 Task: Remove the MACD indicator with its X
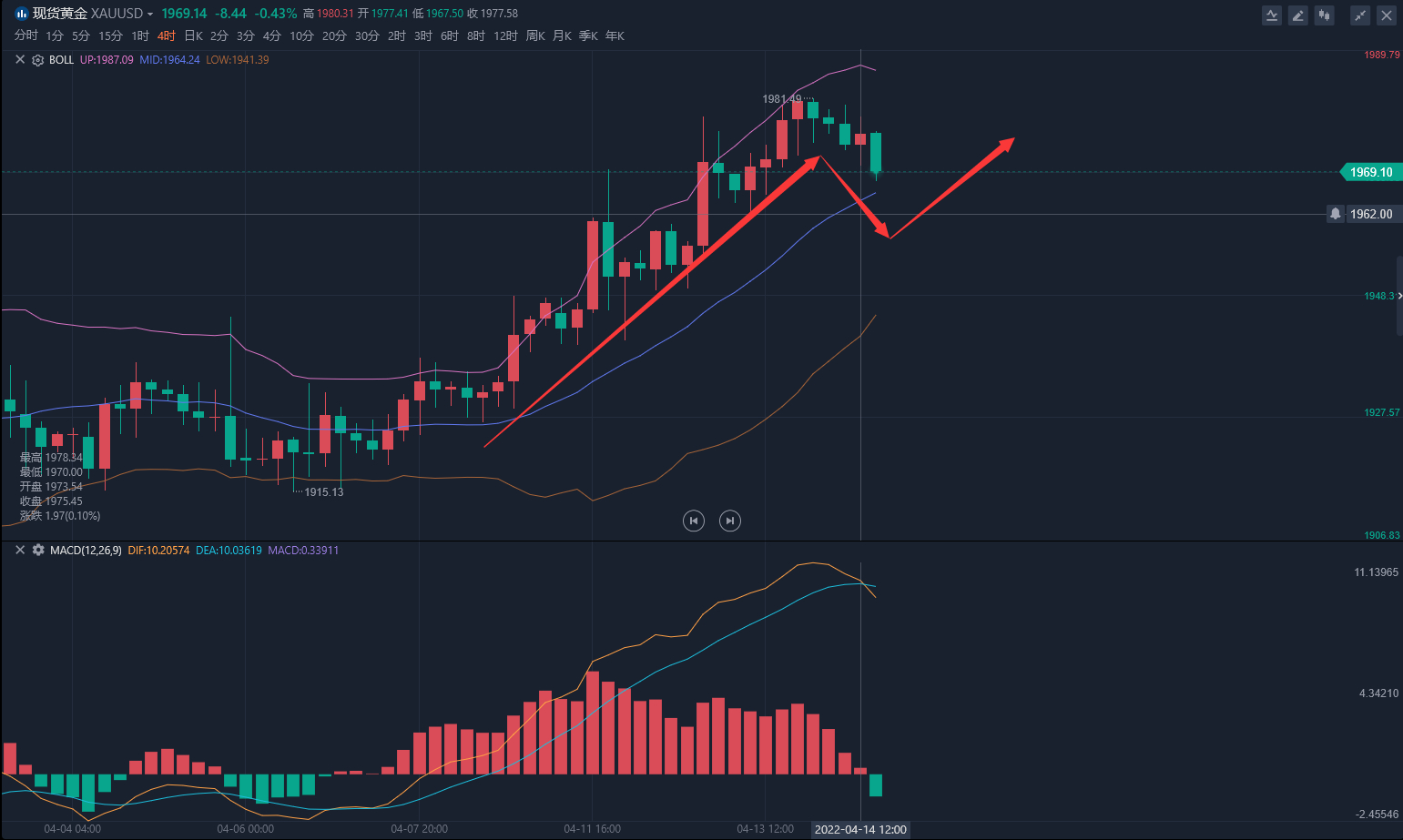(20, 551)
